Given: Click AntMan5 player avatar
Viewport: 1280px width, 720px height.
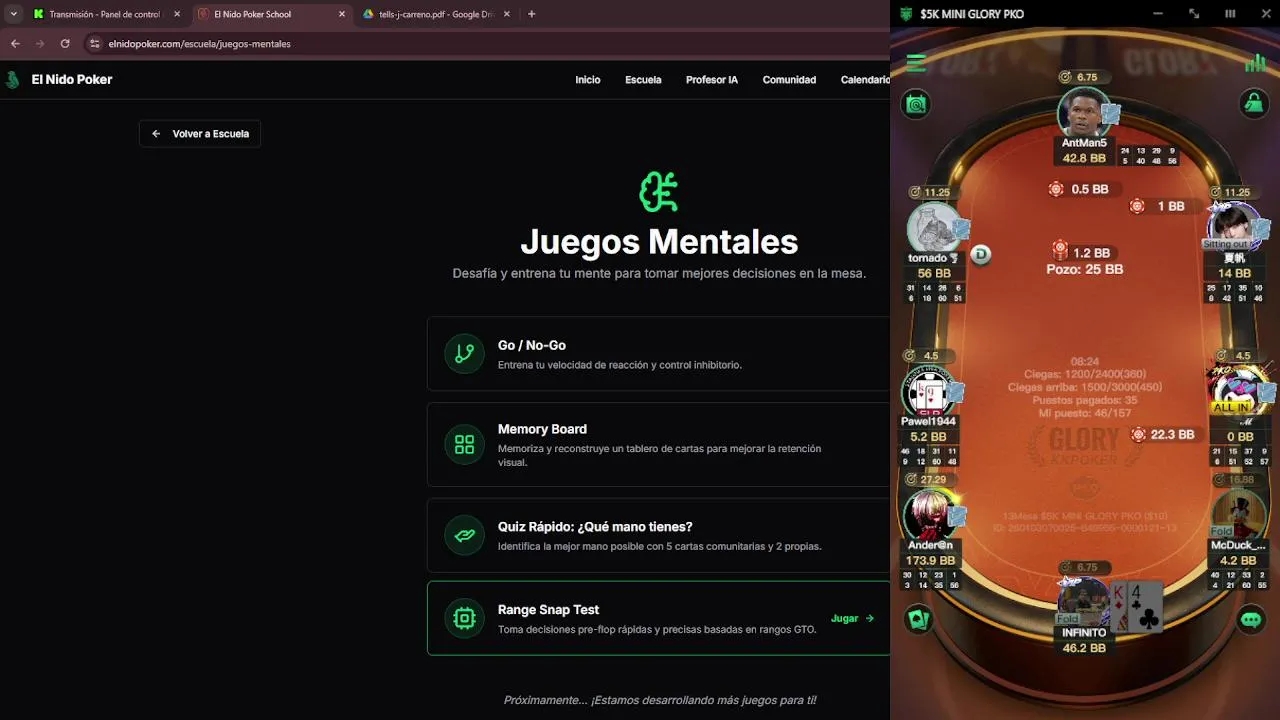Looking at the screenshot, I should coord(1084,115).
